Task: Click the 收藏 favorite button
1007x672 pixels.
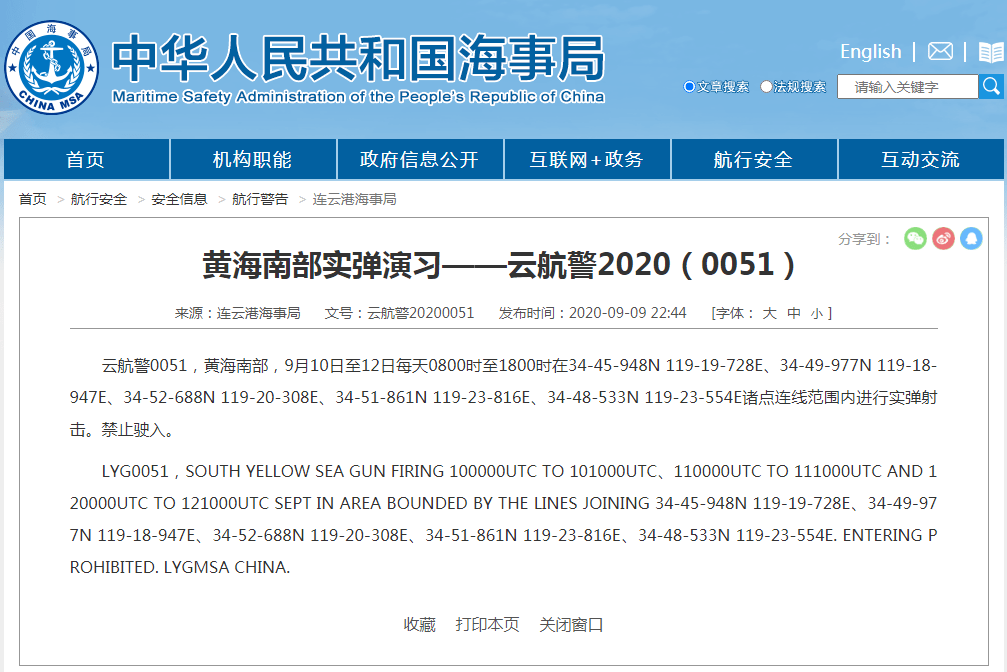Action: (421, 623)
